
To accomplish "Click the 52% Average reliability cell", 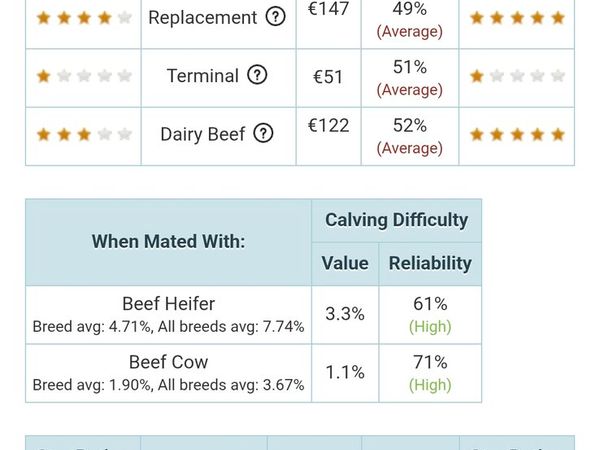I will point(409,136).
